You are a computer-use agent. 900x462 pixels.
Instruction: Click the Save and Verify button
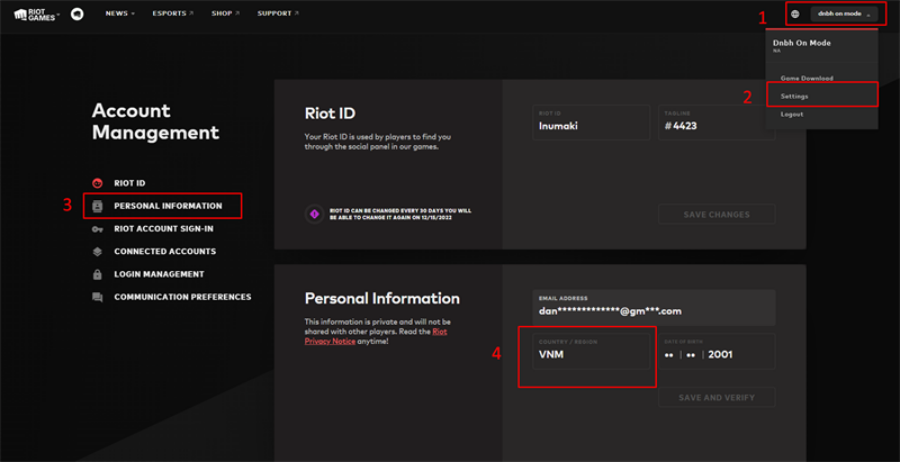(716, 397)
